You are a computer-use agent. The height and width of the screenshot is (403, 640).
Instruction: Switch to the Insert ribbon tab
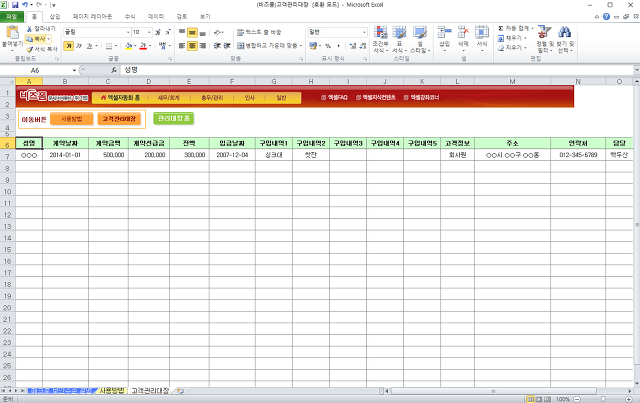tap(55, 17)
